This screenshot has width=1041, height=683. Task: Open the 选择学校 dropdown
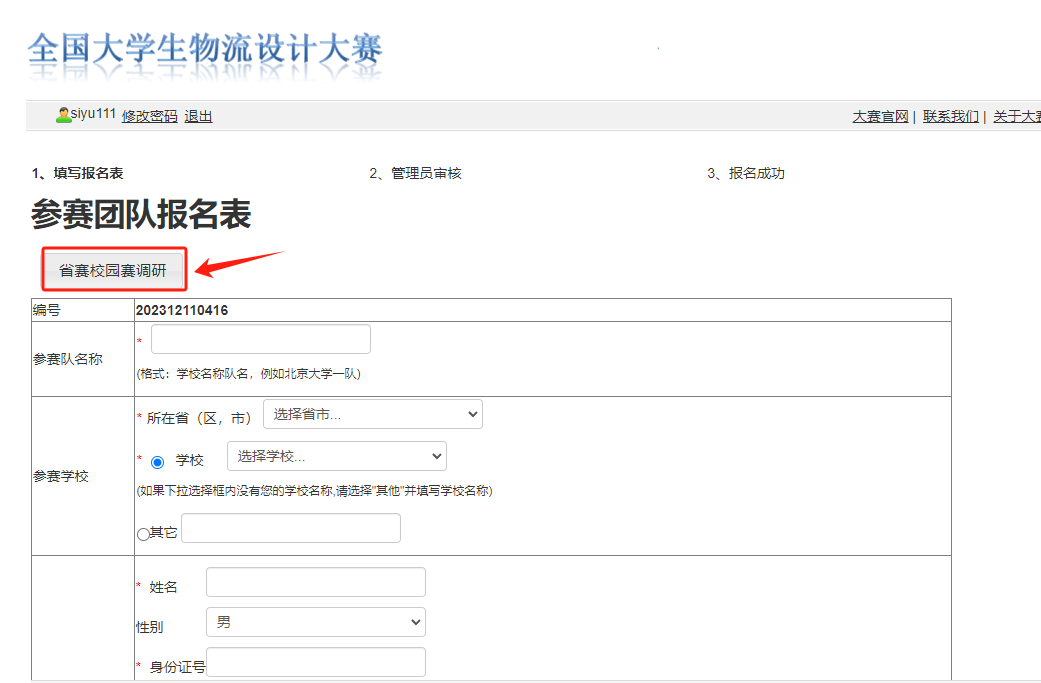(x=338, y=455)
